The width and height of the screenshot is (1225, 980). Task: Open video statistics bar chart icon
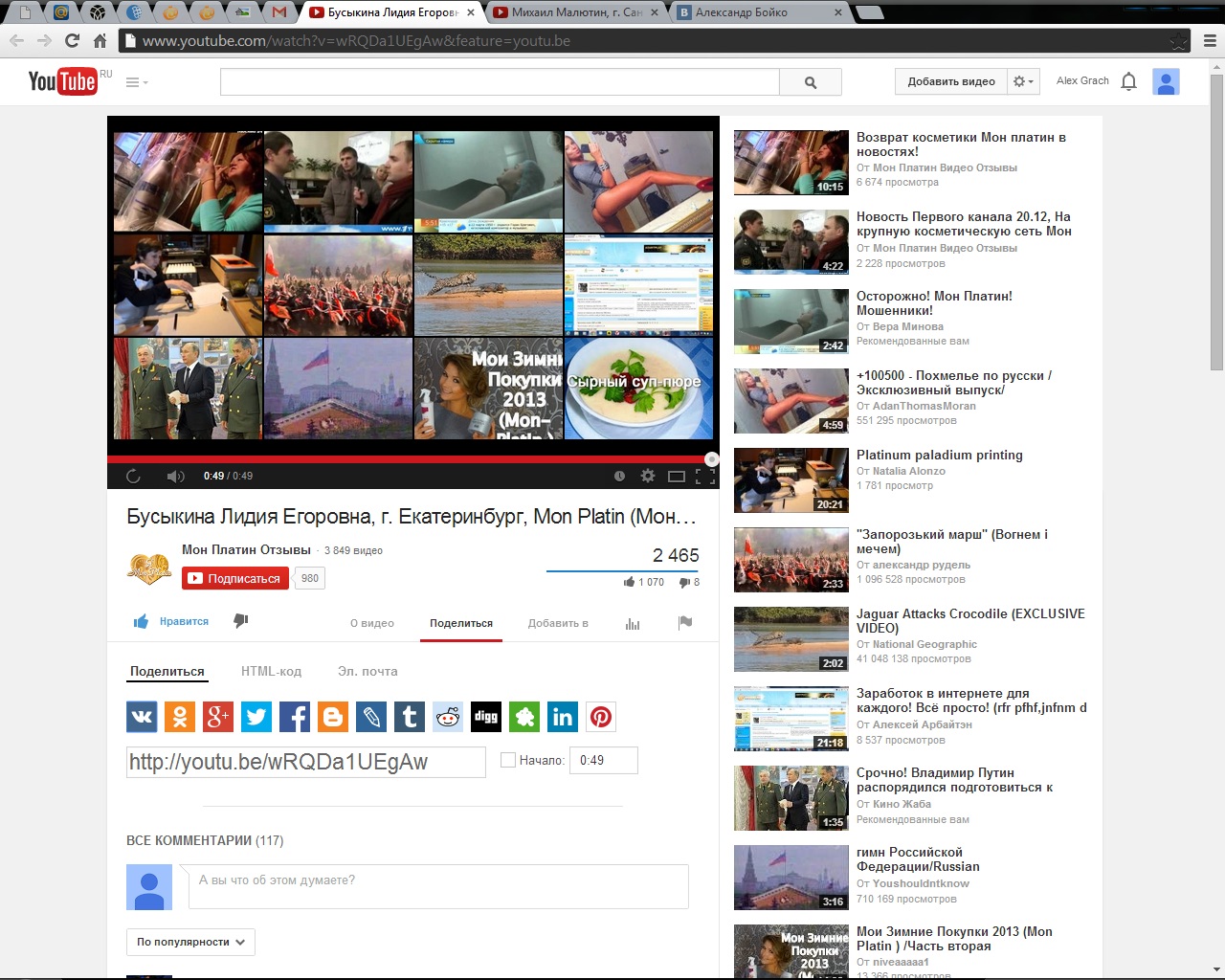pyautogui.click(x=633, y=623)
